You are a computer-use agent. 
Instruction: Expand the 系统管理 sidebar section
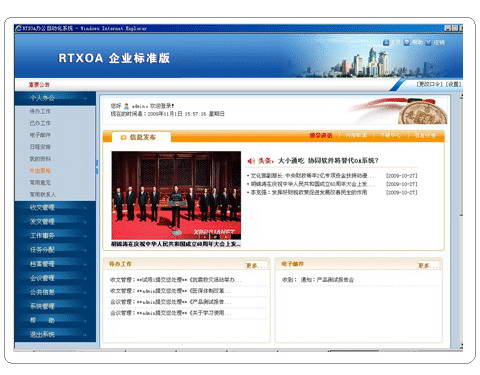point(55,306)
